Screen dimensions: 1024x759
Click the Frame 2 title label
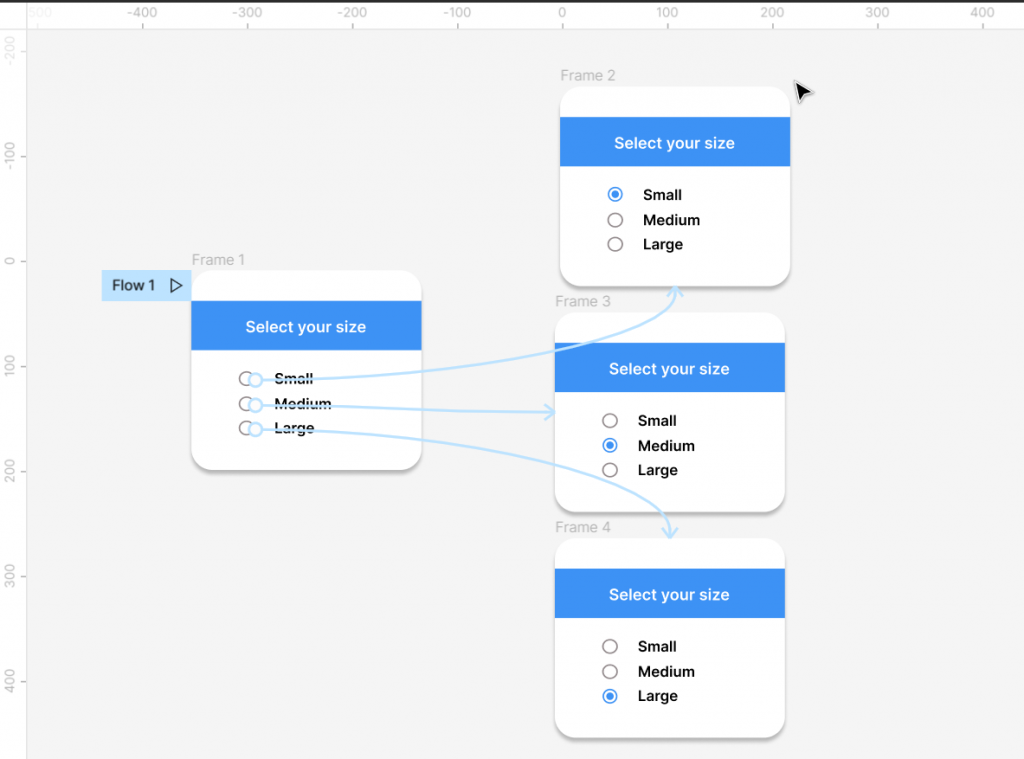[588, 75]
